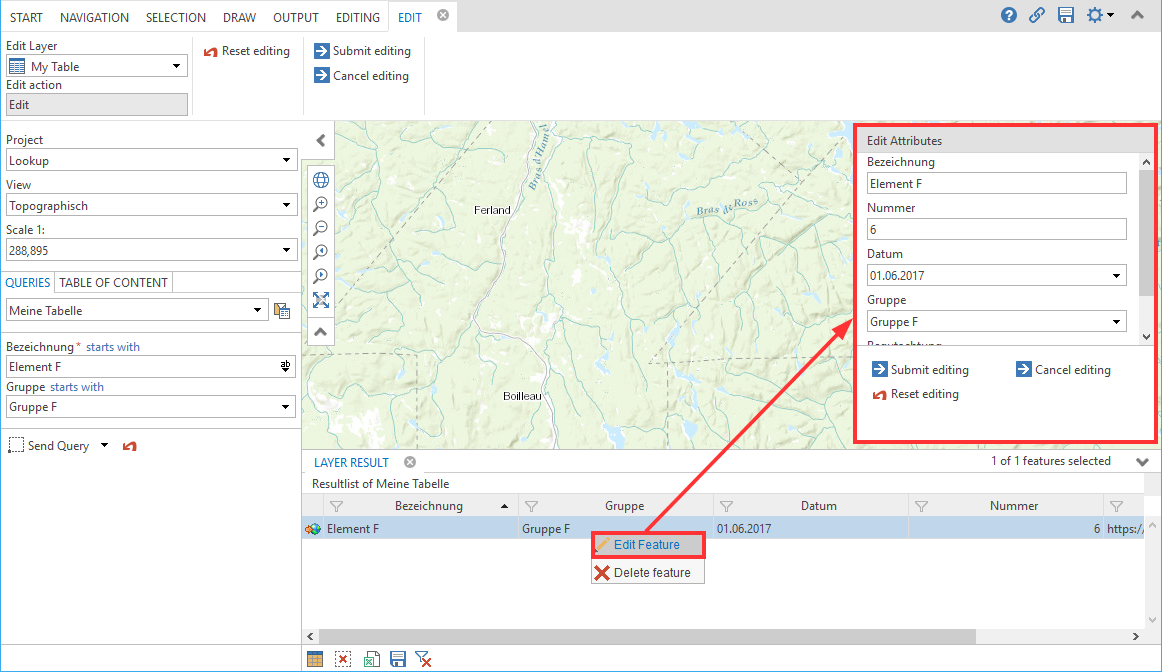Viewport: 1162px width, 672px height.
Task: Switch to the TABLE OF CONTENT tab
Action: pyautogui.click(x=114, y=283)
